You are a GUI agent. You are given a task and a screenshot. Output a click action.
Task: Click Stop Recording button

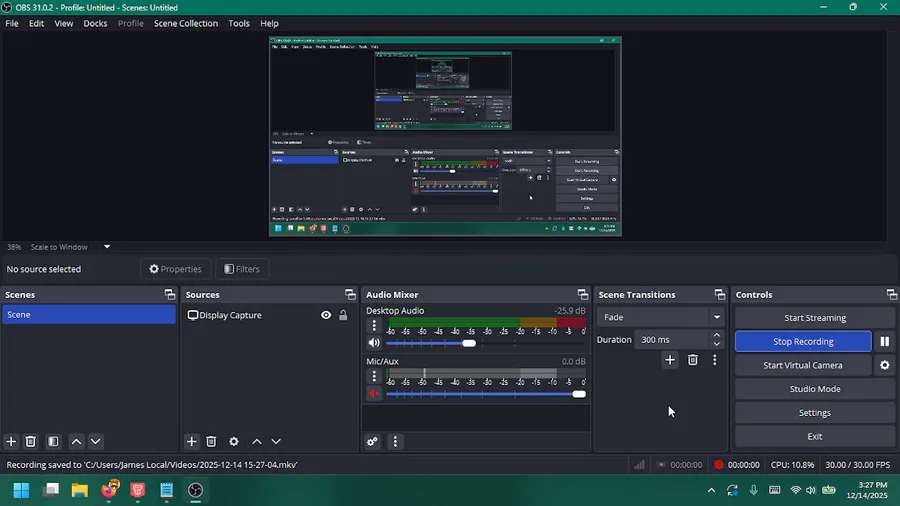coord(803,341)
